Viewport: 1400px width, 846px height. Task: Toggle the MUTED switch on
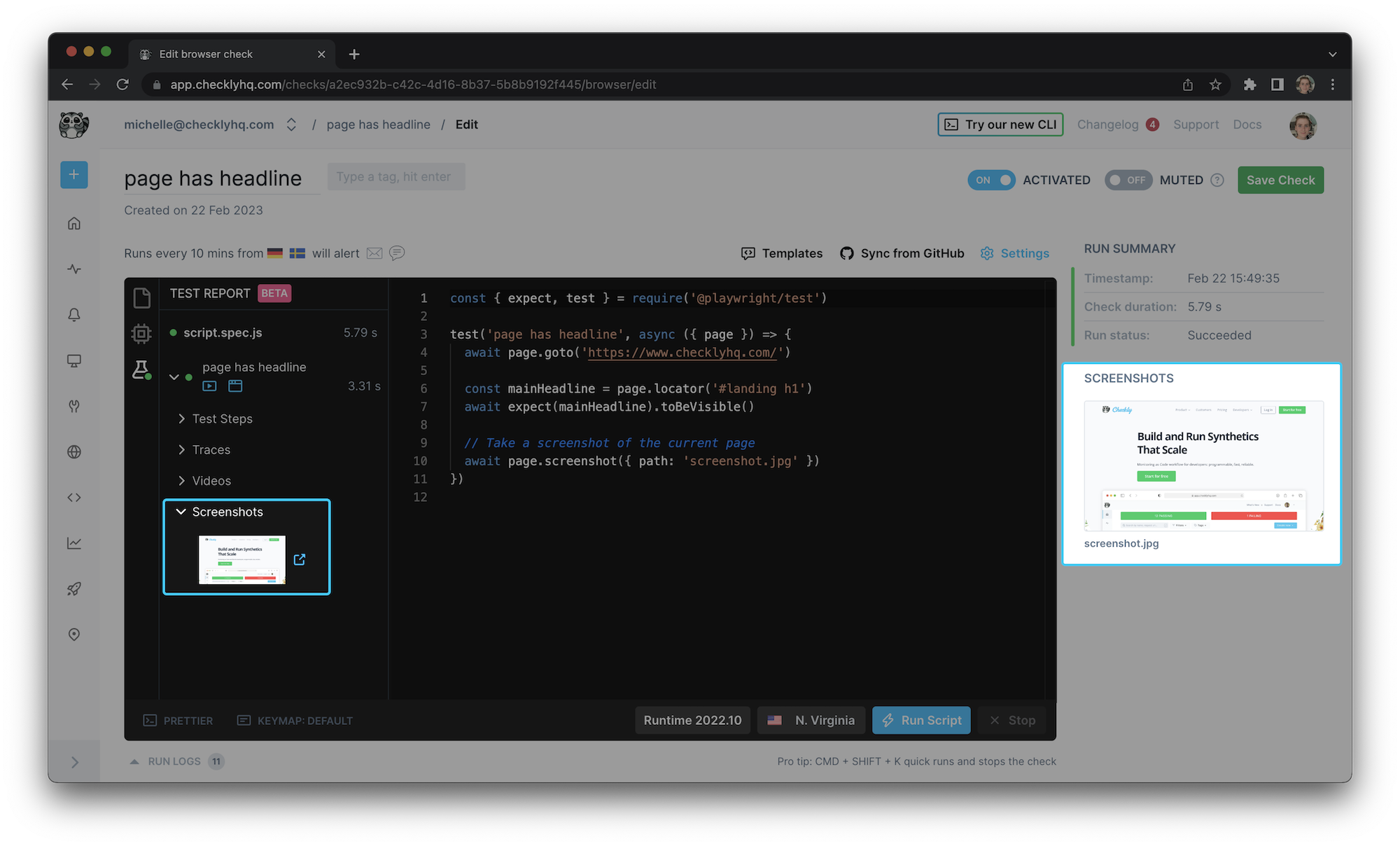1128,180
